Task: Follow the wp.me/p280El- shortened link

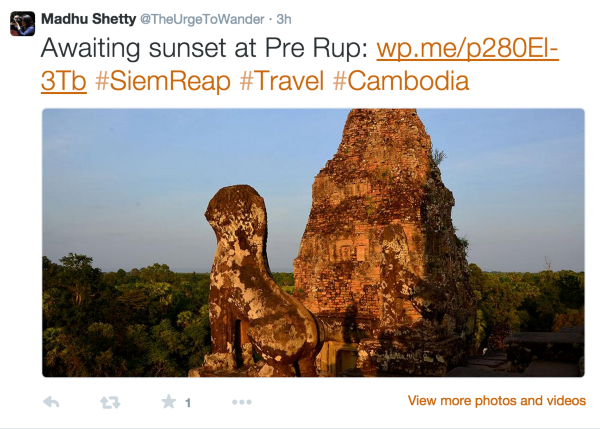Action: point(467,51)
